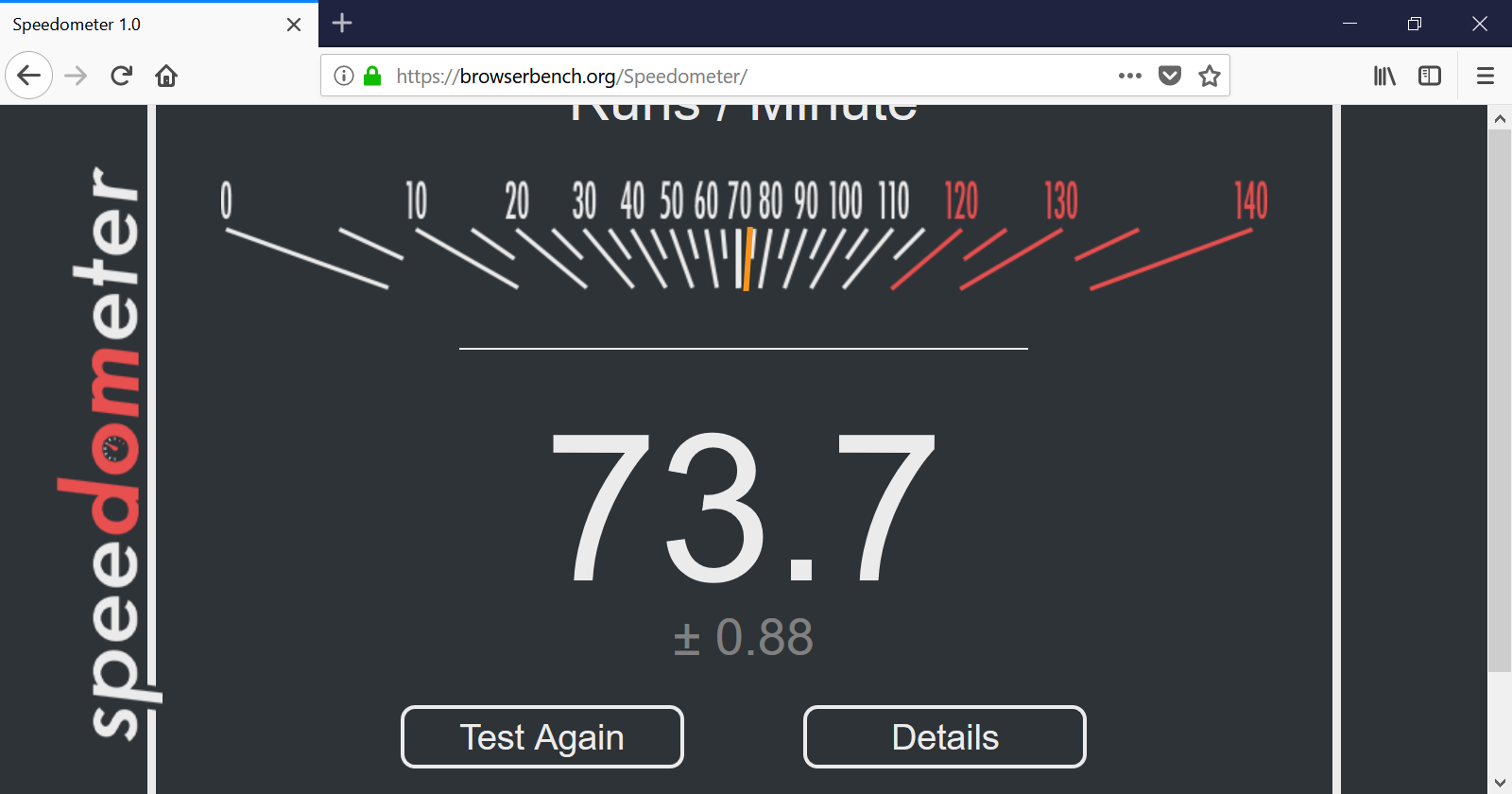The image size is (1512, 794).
Task: Open the Firefox hamburger menu
Action: coord(1486,76)
